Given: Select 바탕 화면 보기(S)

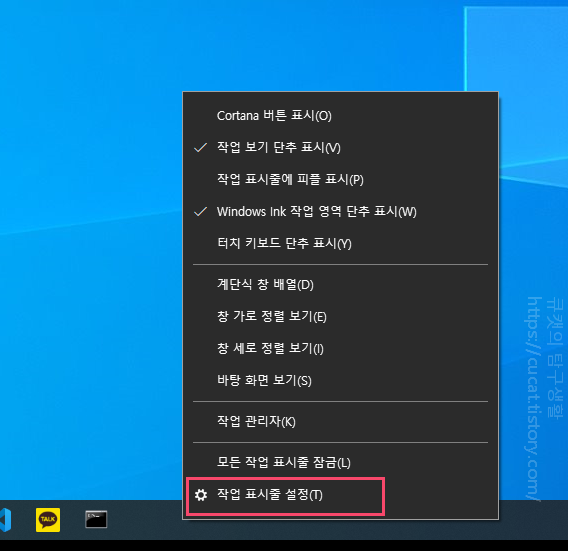Looking at the screenshot, I should coord(341,380).
